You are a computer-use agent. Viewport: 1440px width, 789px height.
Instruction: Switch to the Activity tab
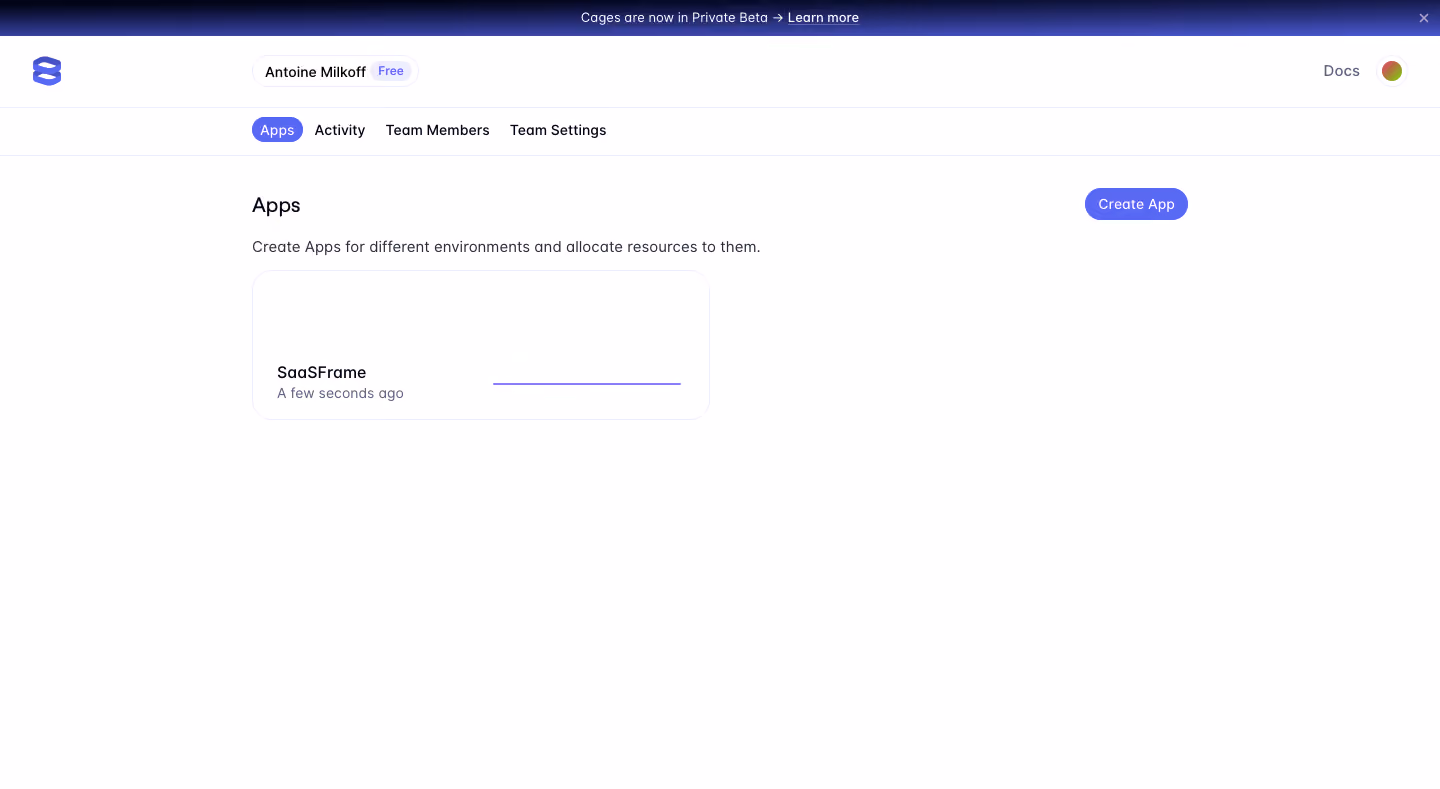[x=340, y=130]
